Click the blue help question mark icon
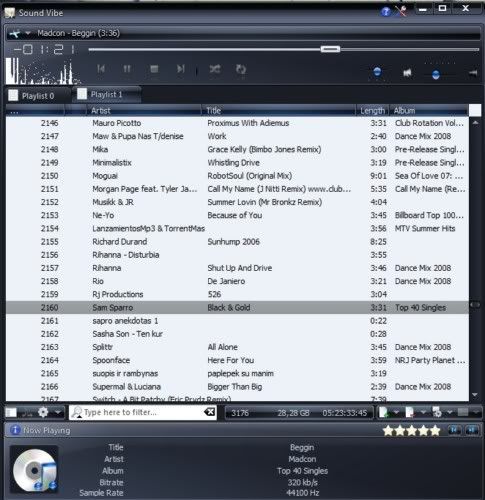 coord(386,12)
